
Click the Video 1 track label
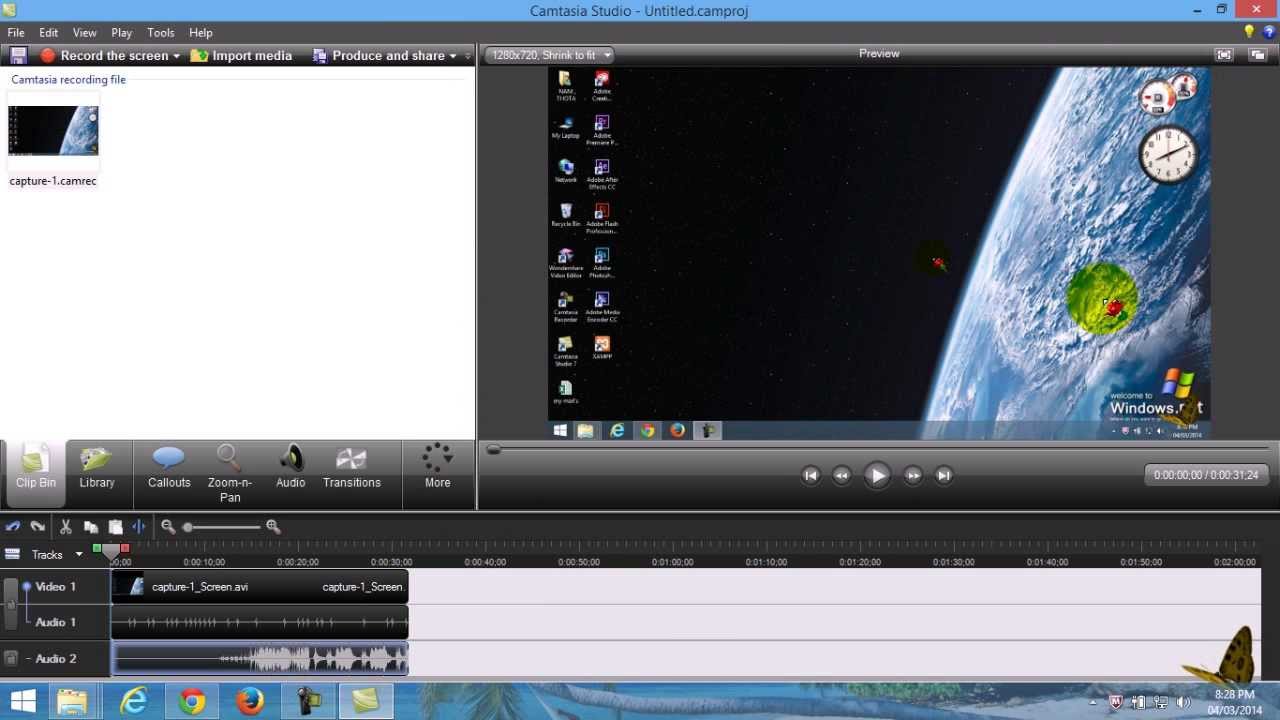pyautogui.click(x=56, y=587)
